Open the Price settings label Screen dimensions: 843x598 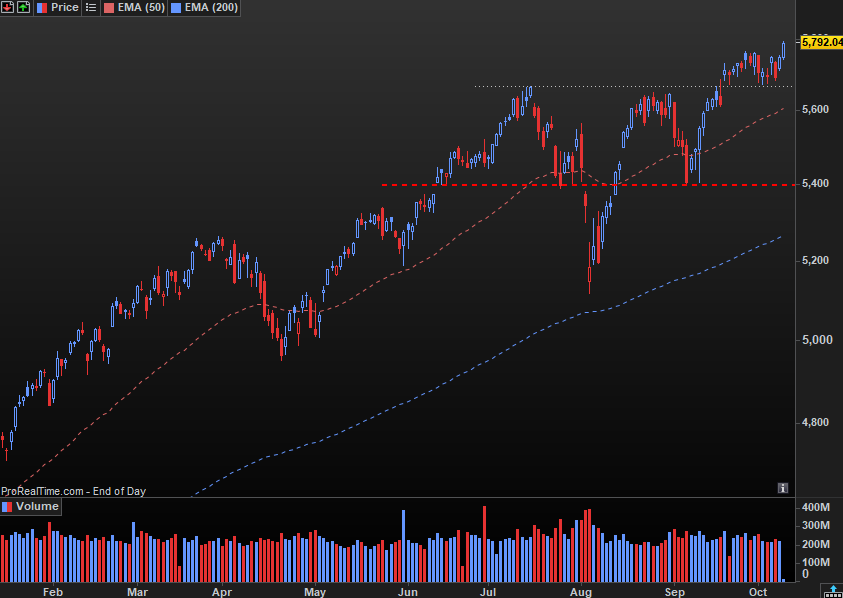click(65, 8)
